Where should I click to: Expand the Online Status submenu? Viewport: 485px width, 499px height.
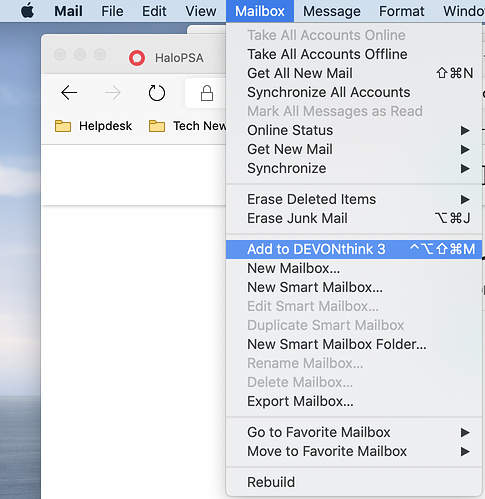[354, 130]
